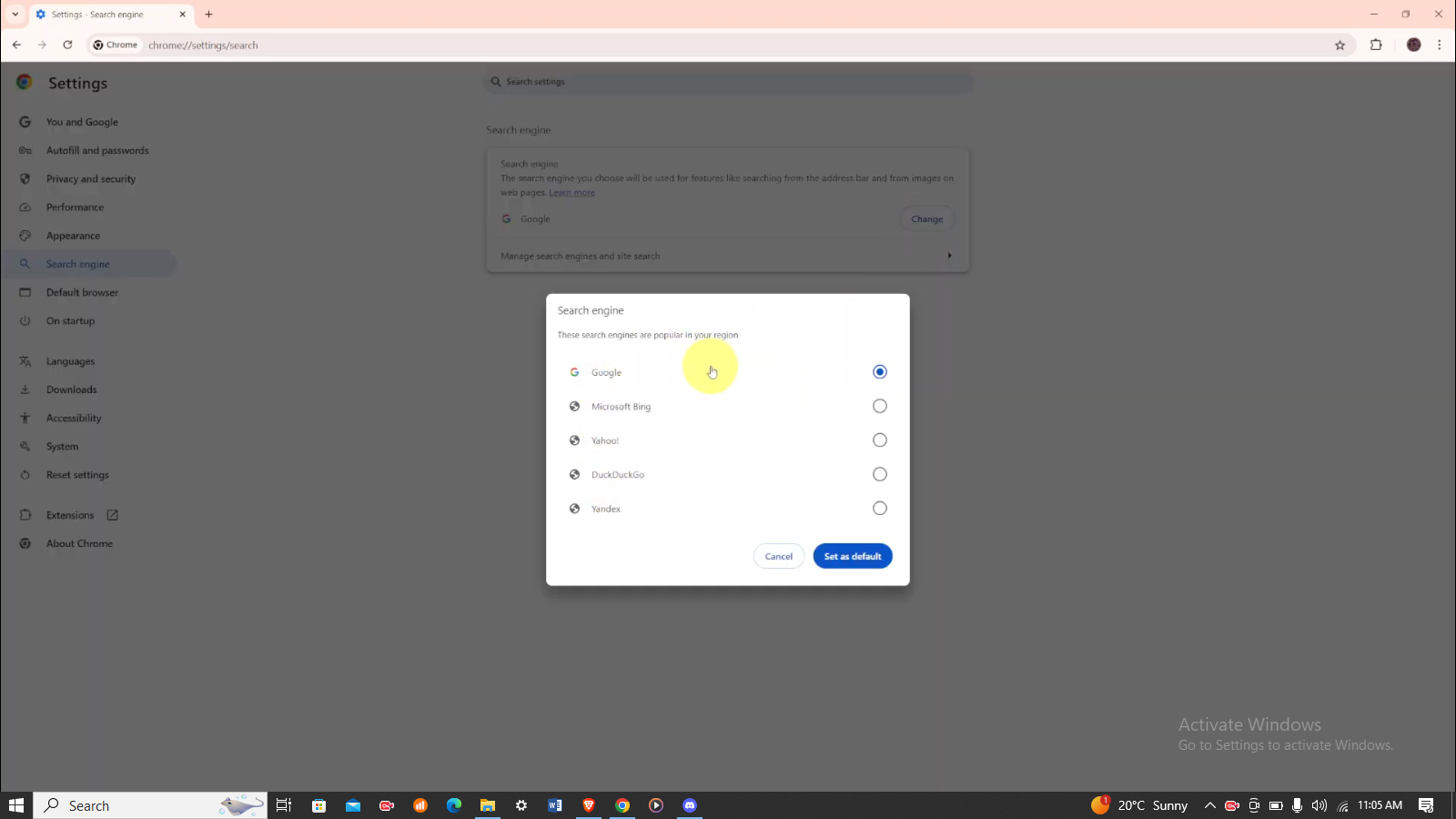Open Mail app from taskbar

click(x=353, y=805)
